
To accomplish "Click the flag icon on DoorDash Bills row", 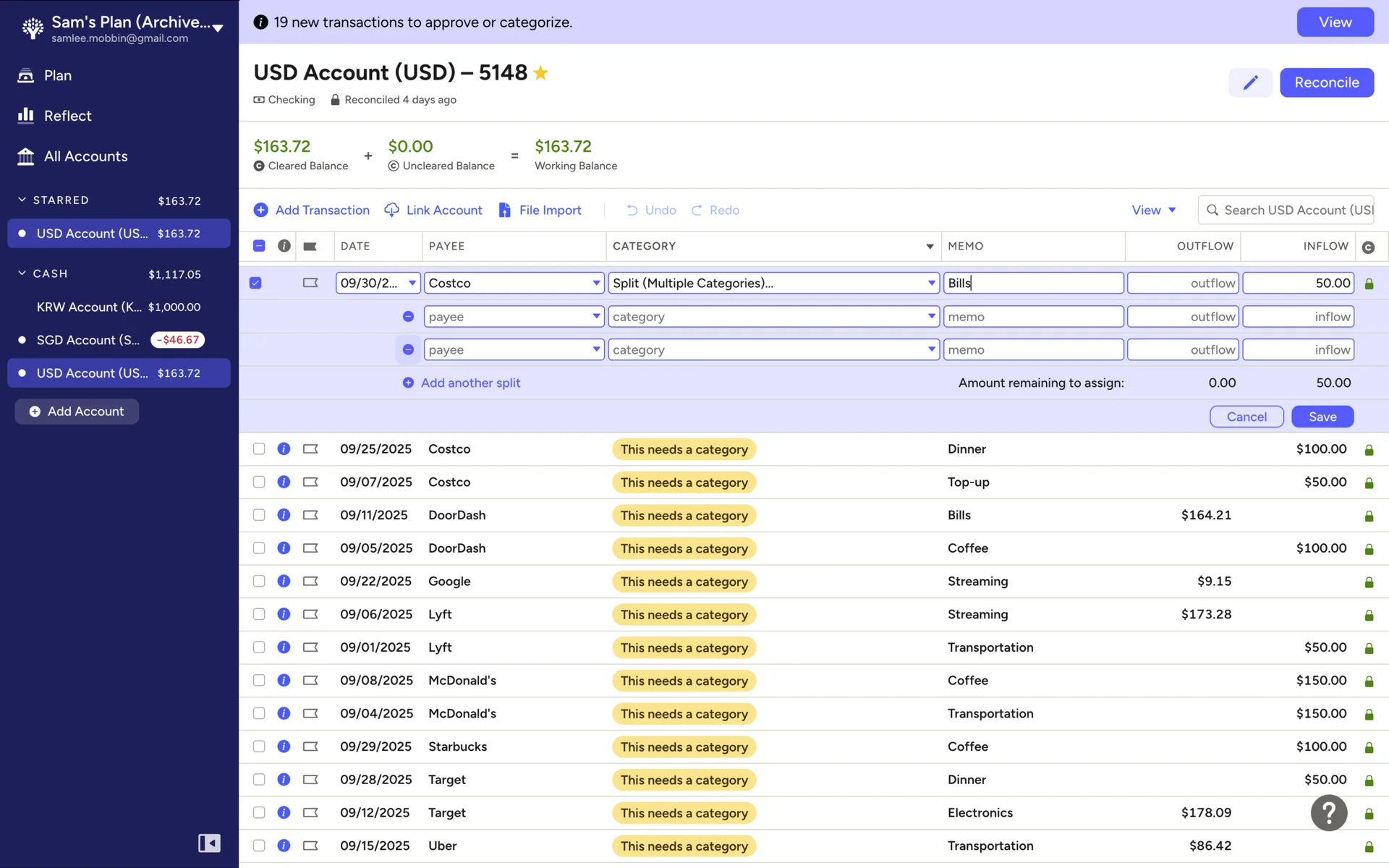I will pyautogui.click(x=310, y=515).
